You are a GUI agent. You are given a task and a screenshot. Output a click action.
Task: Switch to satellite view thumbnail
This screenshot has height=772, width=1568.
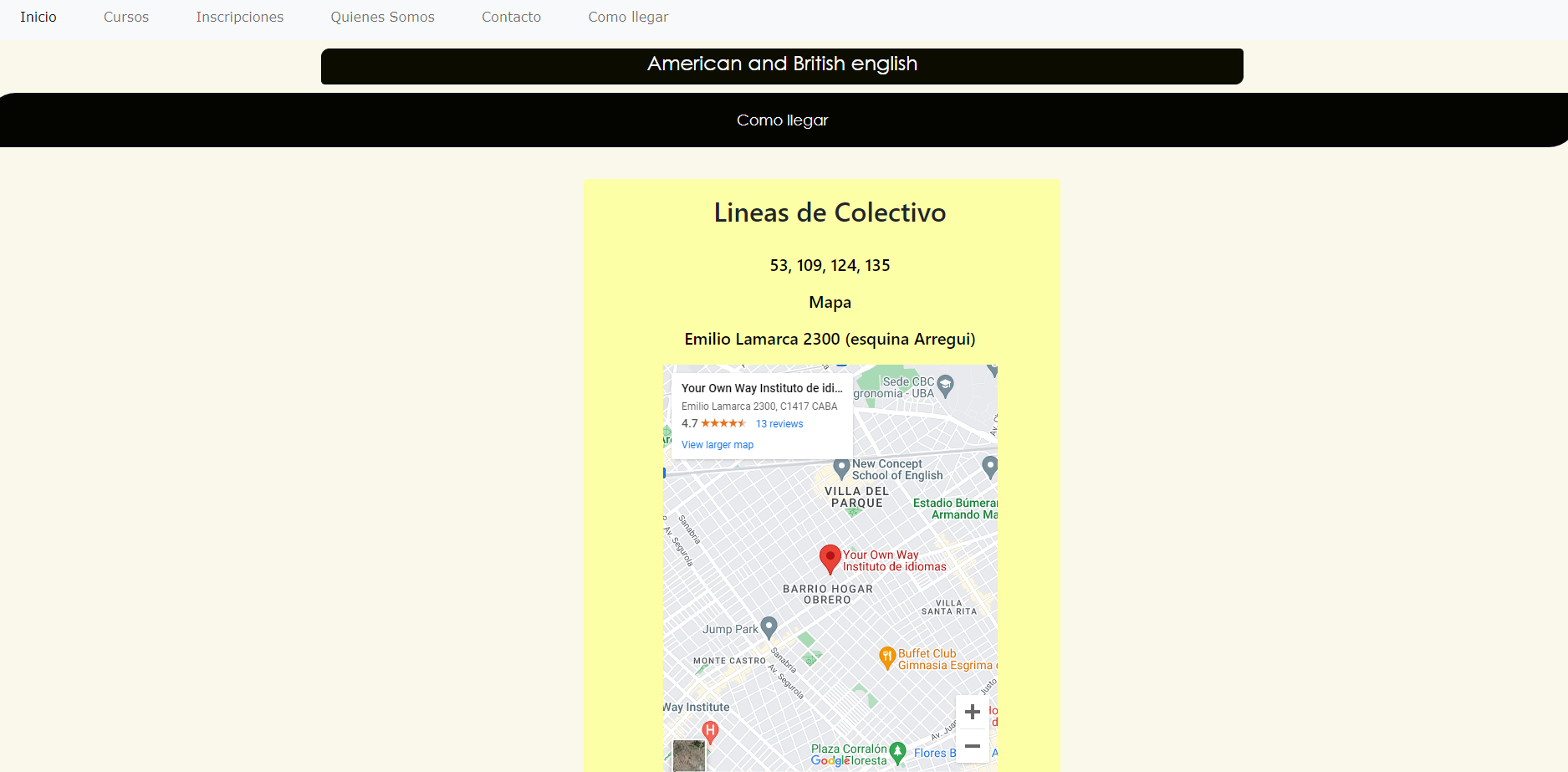[689, 755]
